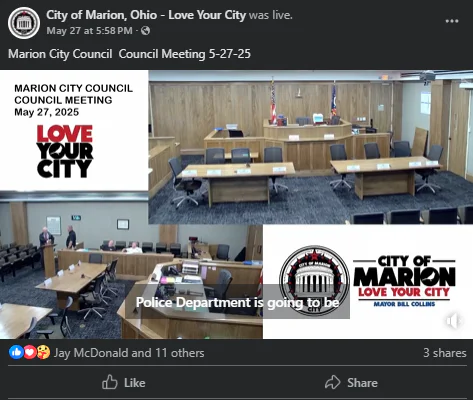Click the heart reaction icon

(x=30, y=352)
